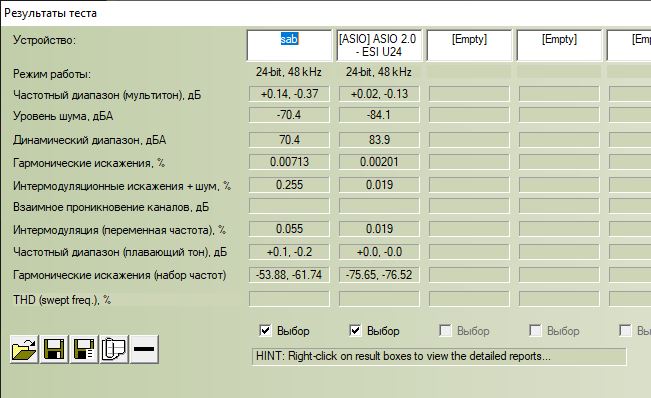The width and height of the screenshot is (651, 398).
Task: Click the Взаимное проникновение каналов label
Action: 111,207
